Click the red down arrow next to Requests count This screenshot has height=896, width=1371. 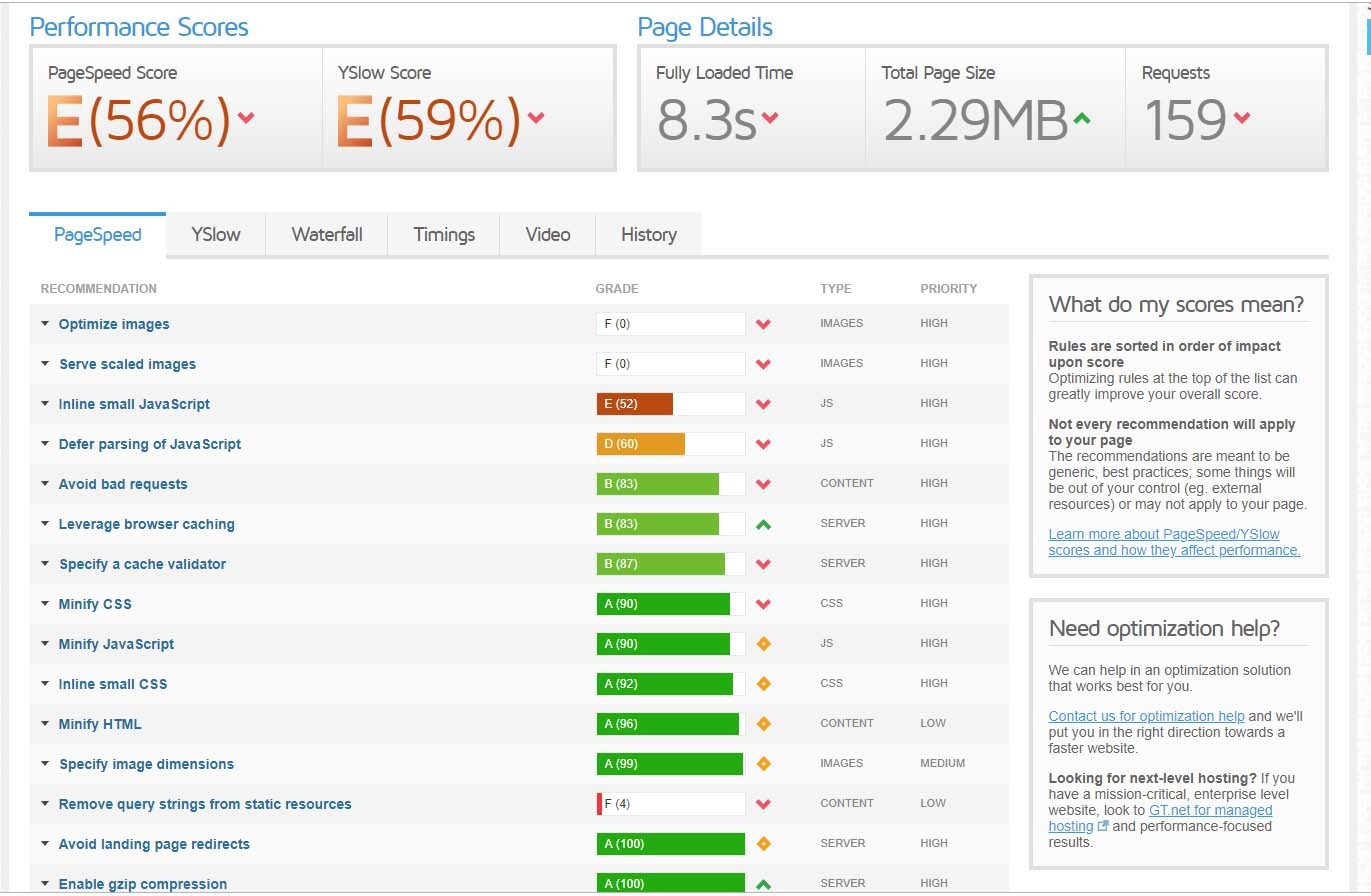pos(1241,118)
